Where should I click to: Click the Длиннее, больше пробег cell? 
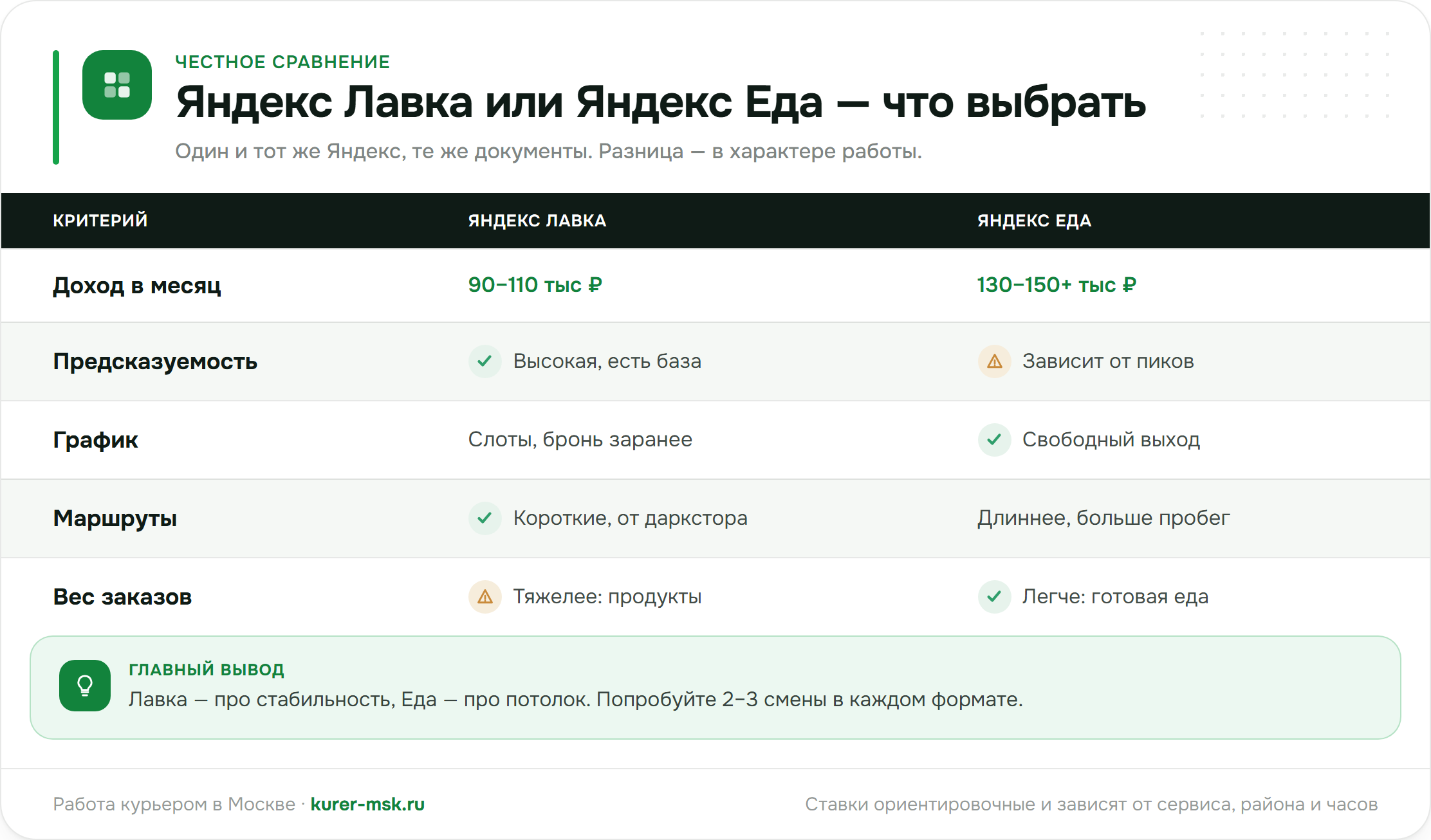1103,518
